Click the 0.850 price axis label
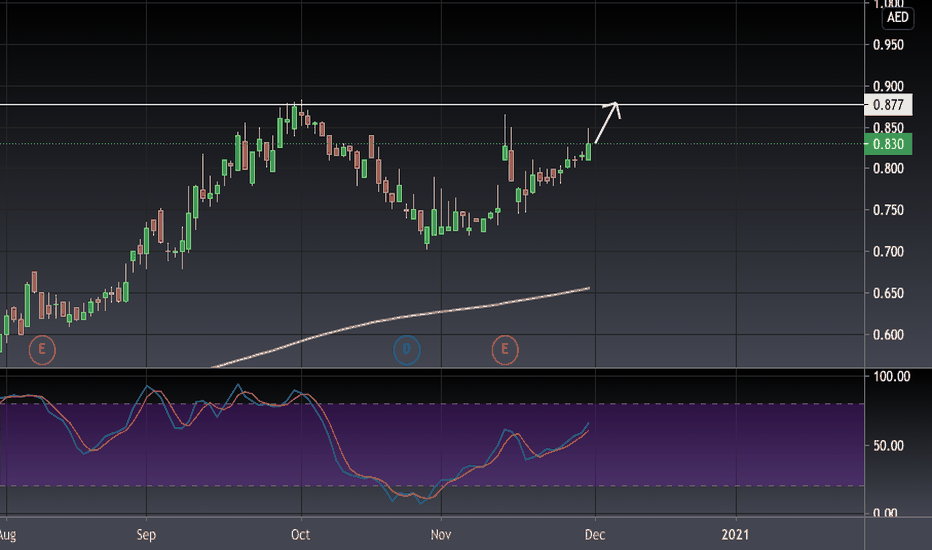The image size is (932, 550). (888, 127)
